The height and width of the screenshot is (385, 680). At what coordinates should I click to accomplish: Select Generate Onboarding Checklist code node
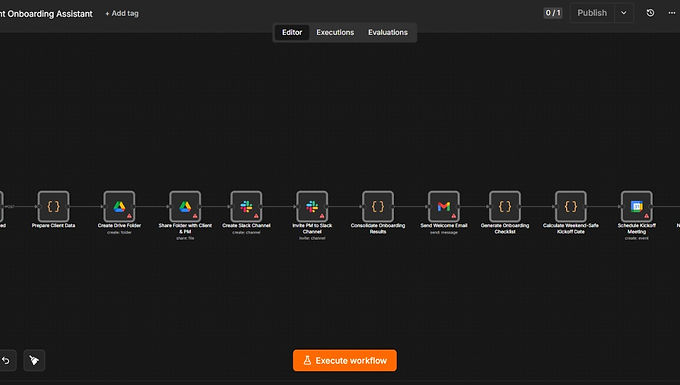click(x=505, y=206)
